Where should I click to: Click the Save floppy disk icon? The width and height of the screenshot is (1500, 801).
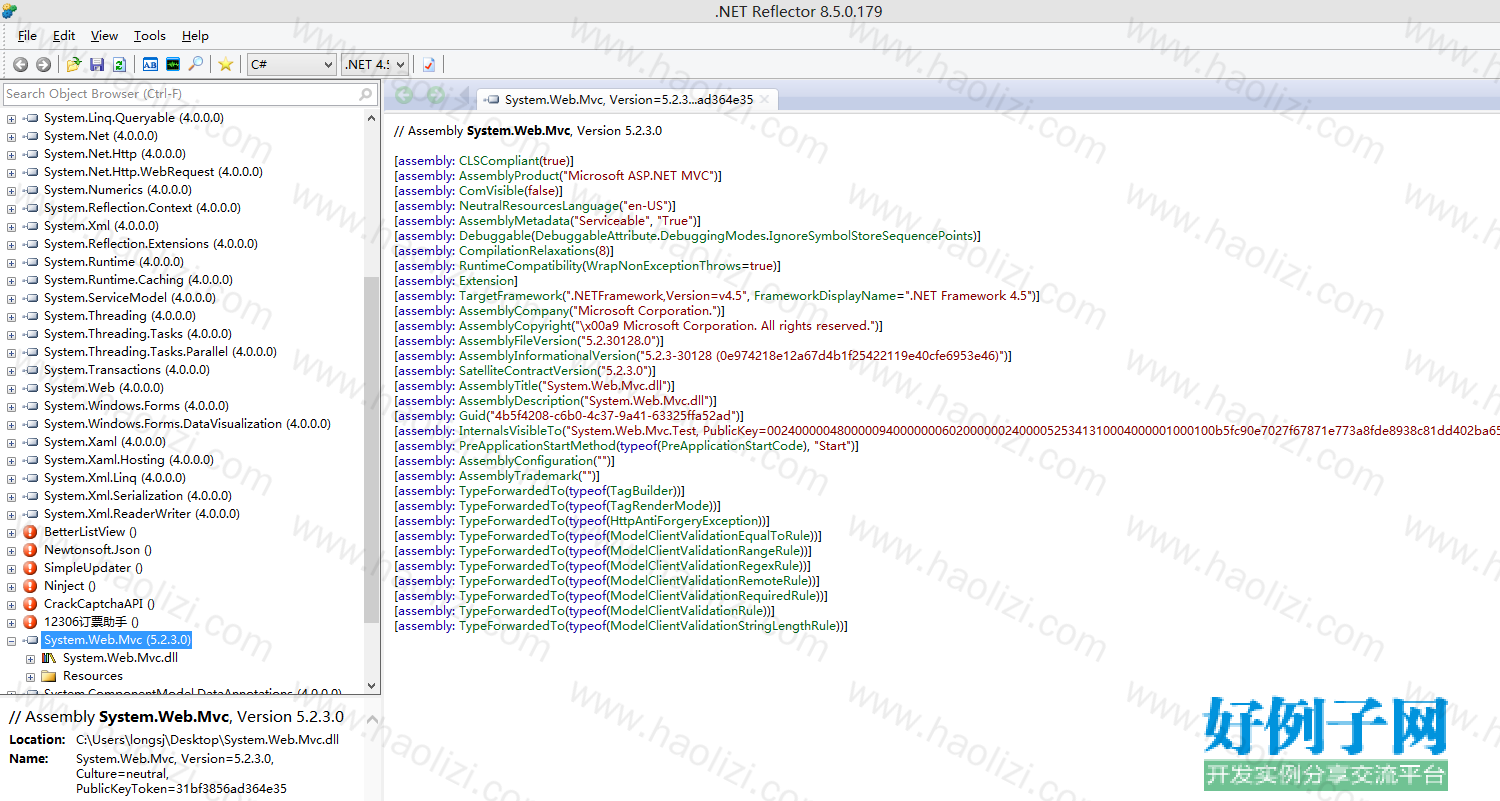tap(97, 64)
